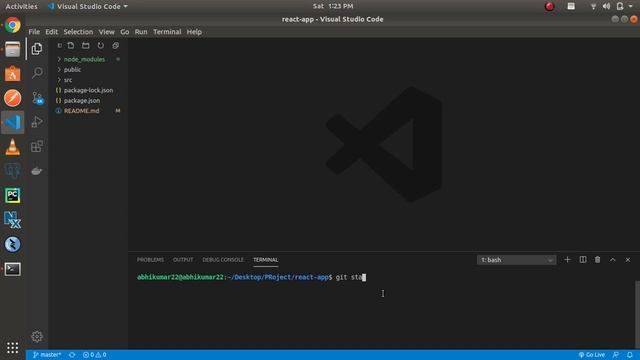640x360 pixels.
Task: Click the New File icon in Explorer
Action: tap(71, 45)
